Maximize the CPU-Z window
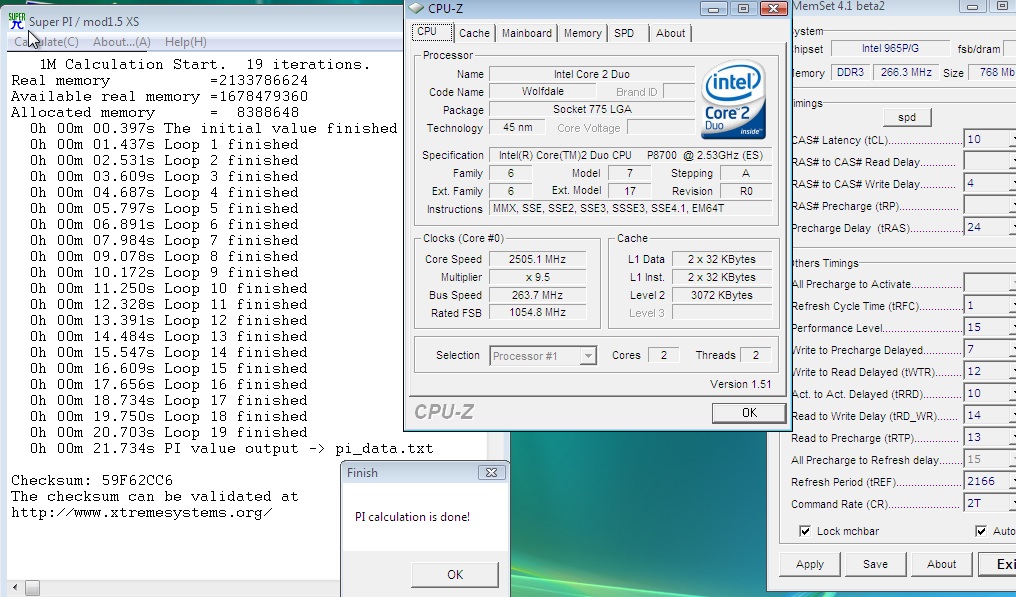 tap(743, 8)
